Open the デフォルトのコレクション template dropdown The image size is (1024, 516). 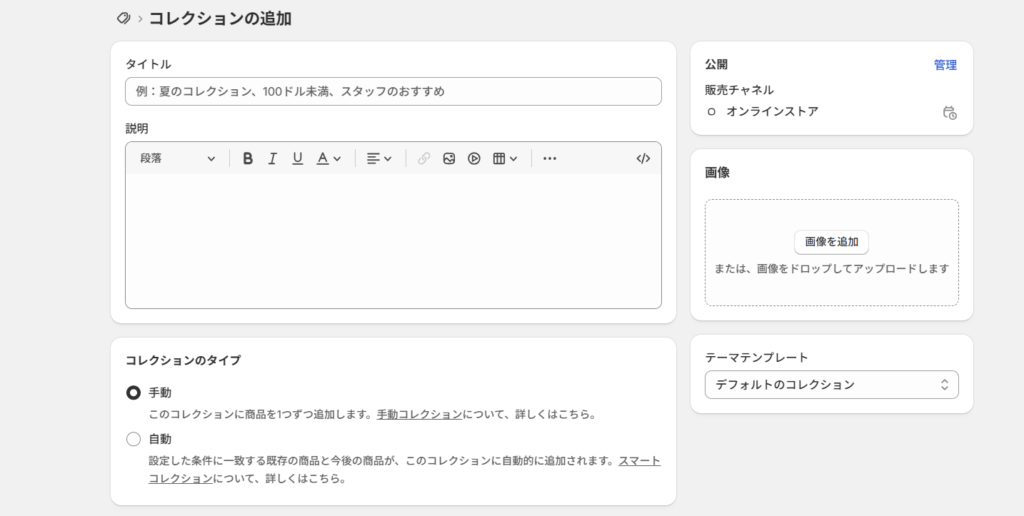click(x=831, y=385)
